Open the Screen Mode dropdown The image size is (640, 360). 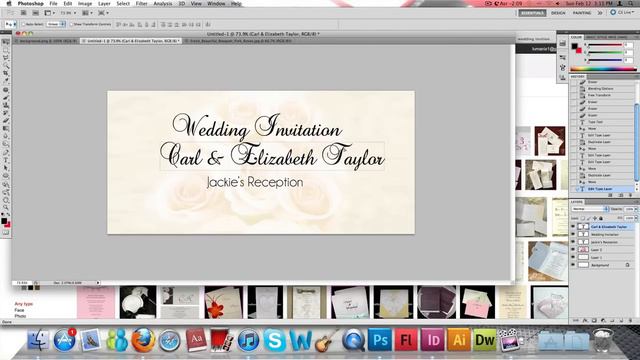tap(103, 13)
